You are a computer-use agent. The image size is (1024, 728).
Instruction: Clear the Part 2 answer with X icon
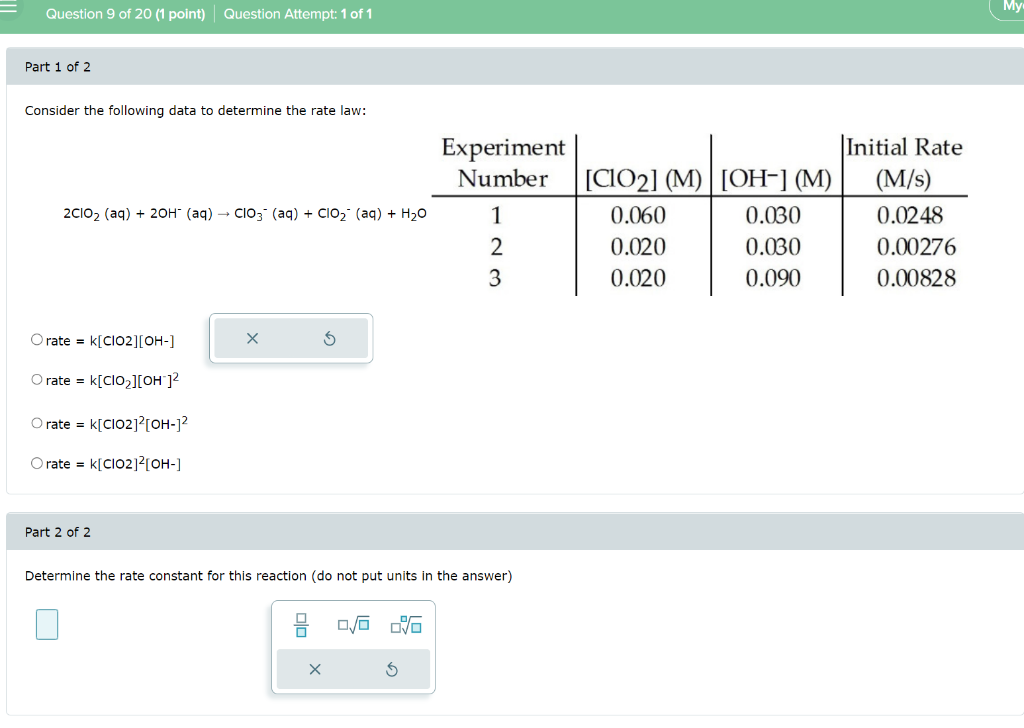coord(315,669)
